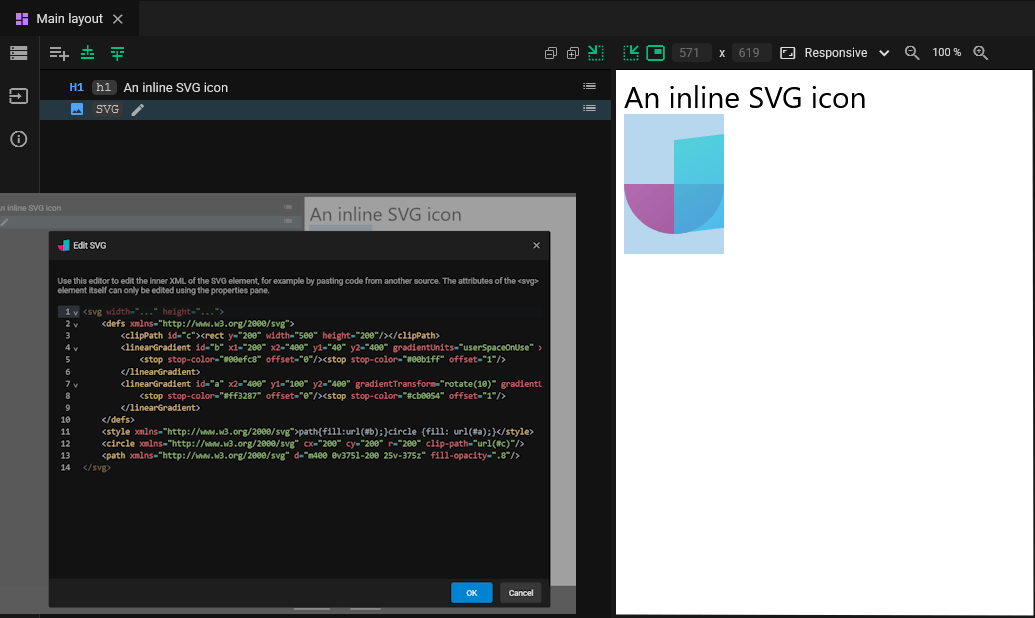Collapse code fold arrow on line 4
Image resolution: width=1035 pixels, height=618 pixels.
click(x=76, y=349)
